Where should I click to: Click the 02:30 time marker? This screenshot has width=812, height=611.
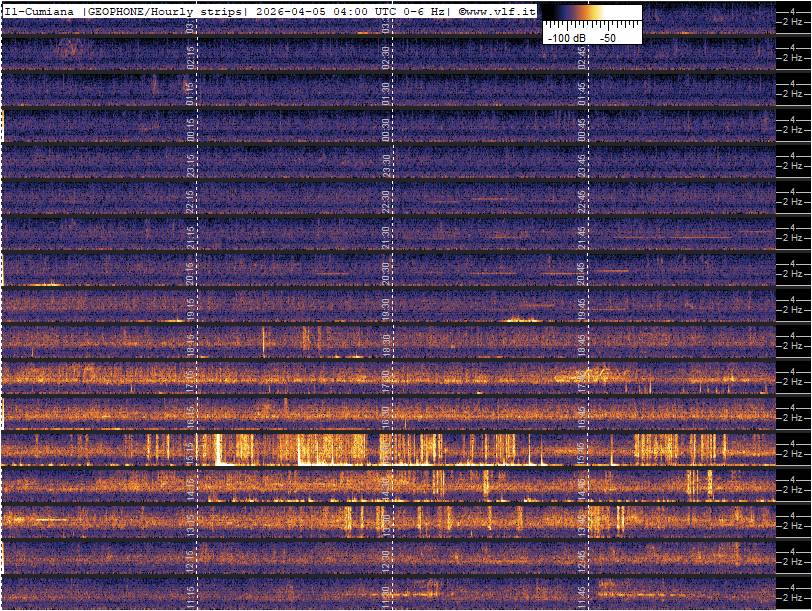(385, 60)
